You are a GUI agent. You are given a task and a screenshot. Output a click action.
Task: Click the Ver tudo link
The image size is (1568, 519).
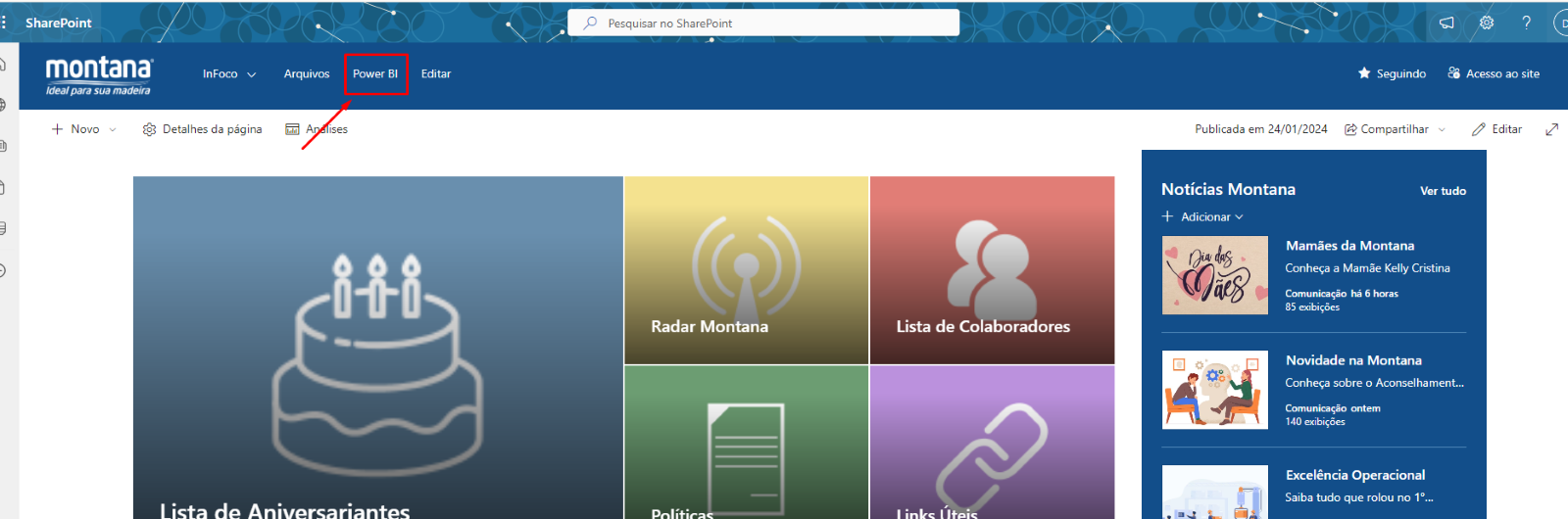coord(1443,191)
